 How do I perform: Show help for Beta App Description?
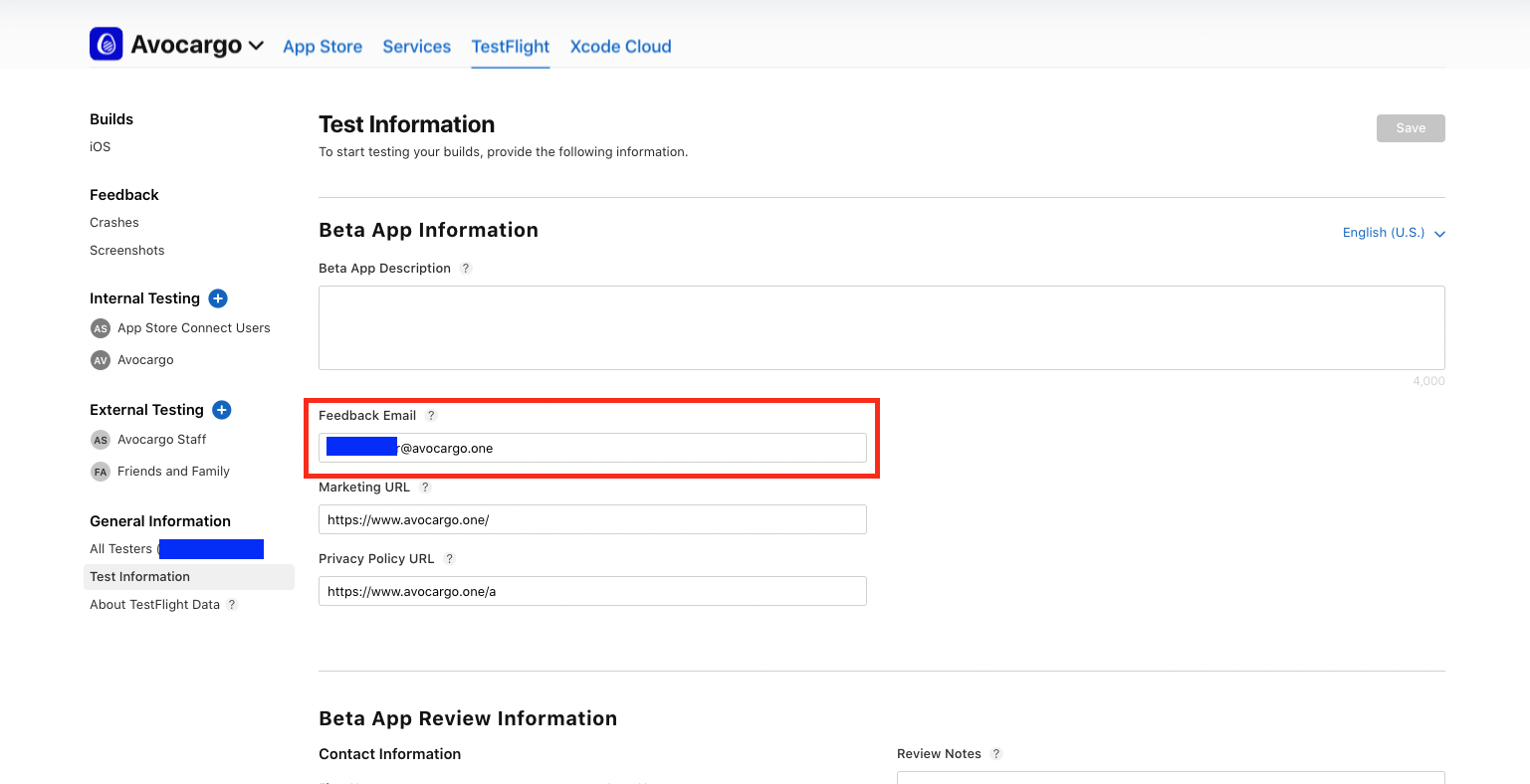tap(466, 269)
